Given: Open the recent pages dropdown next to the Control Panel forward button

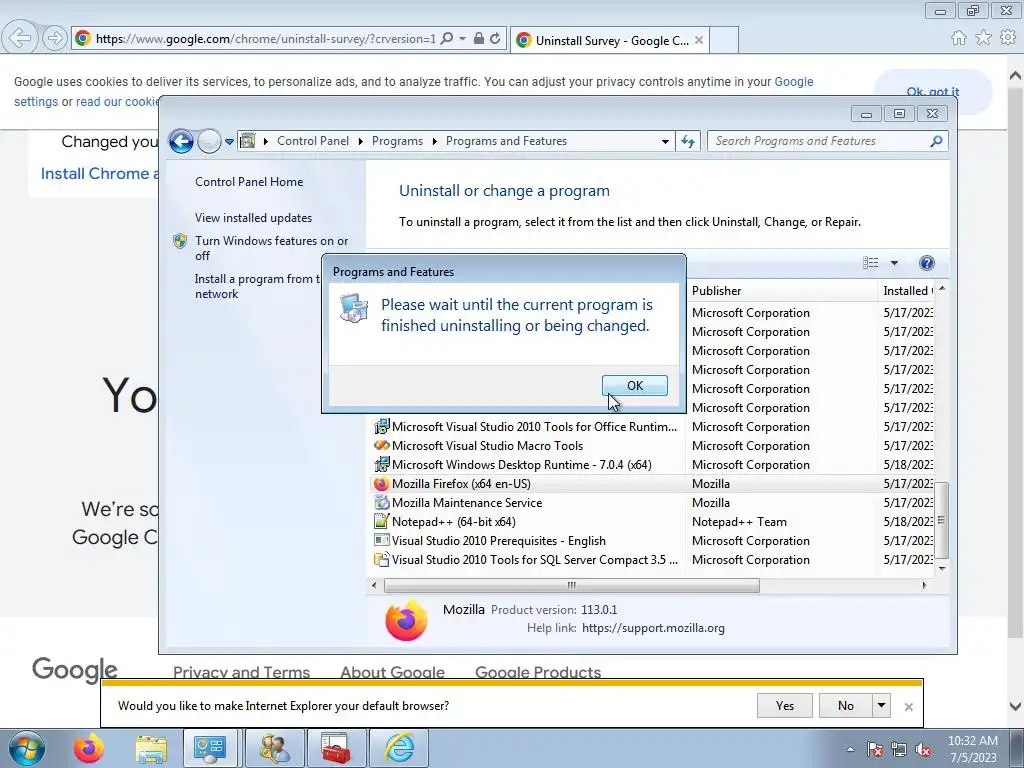Looking at the screenshot, I should (229, 141).
